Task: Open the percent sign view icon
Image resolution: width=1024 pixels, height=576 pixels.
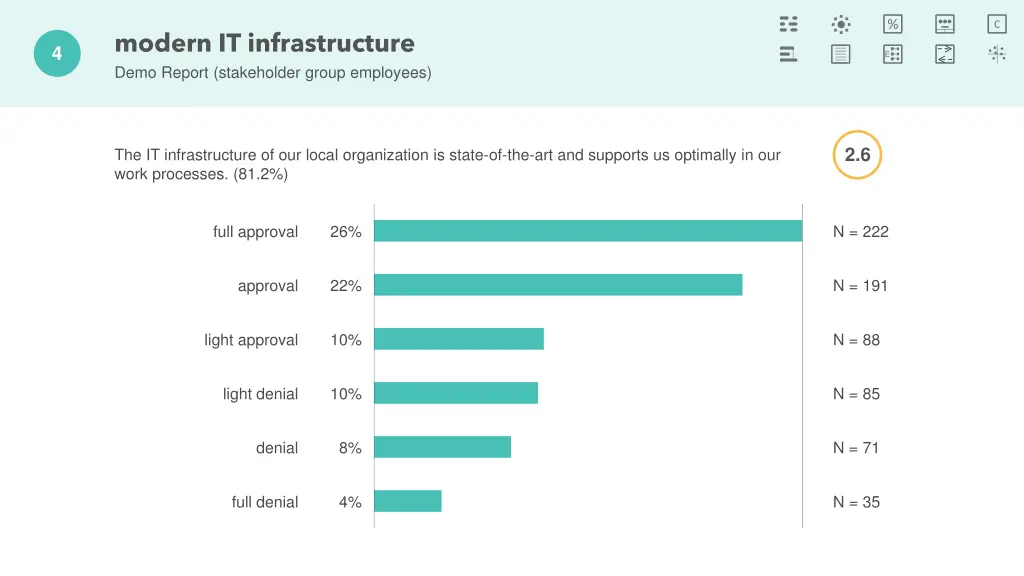Action: (x=893, y=25)
